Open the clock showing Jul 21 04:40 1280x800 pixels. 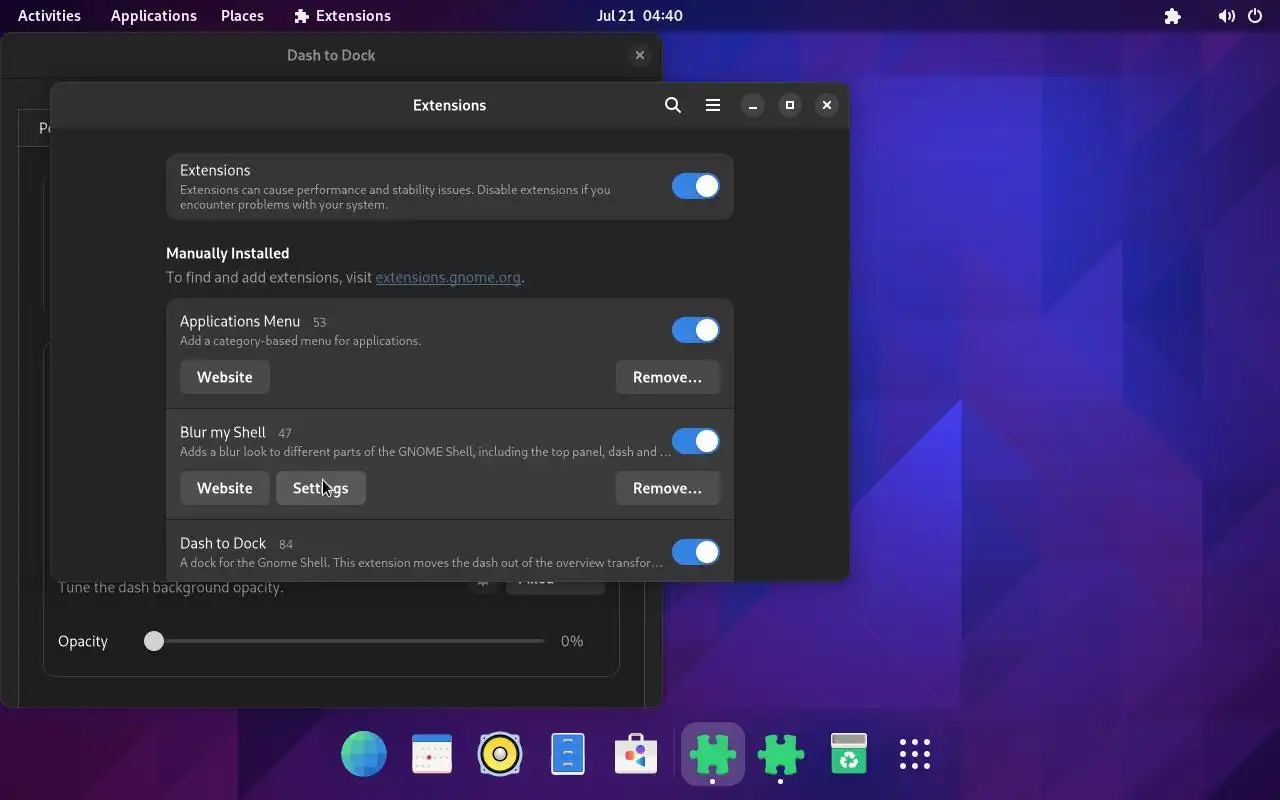639,16
